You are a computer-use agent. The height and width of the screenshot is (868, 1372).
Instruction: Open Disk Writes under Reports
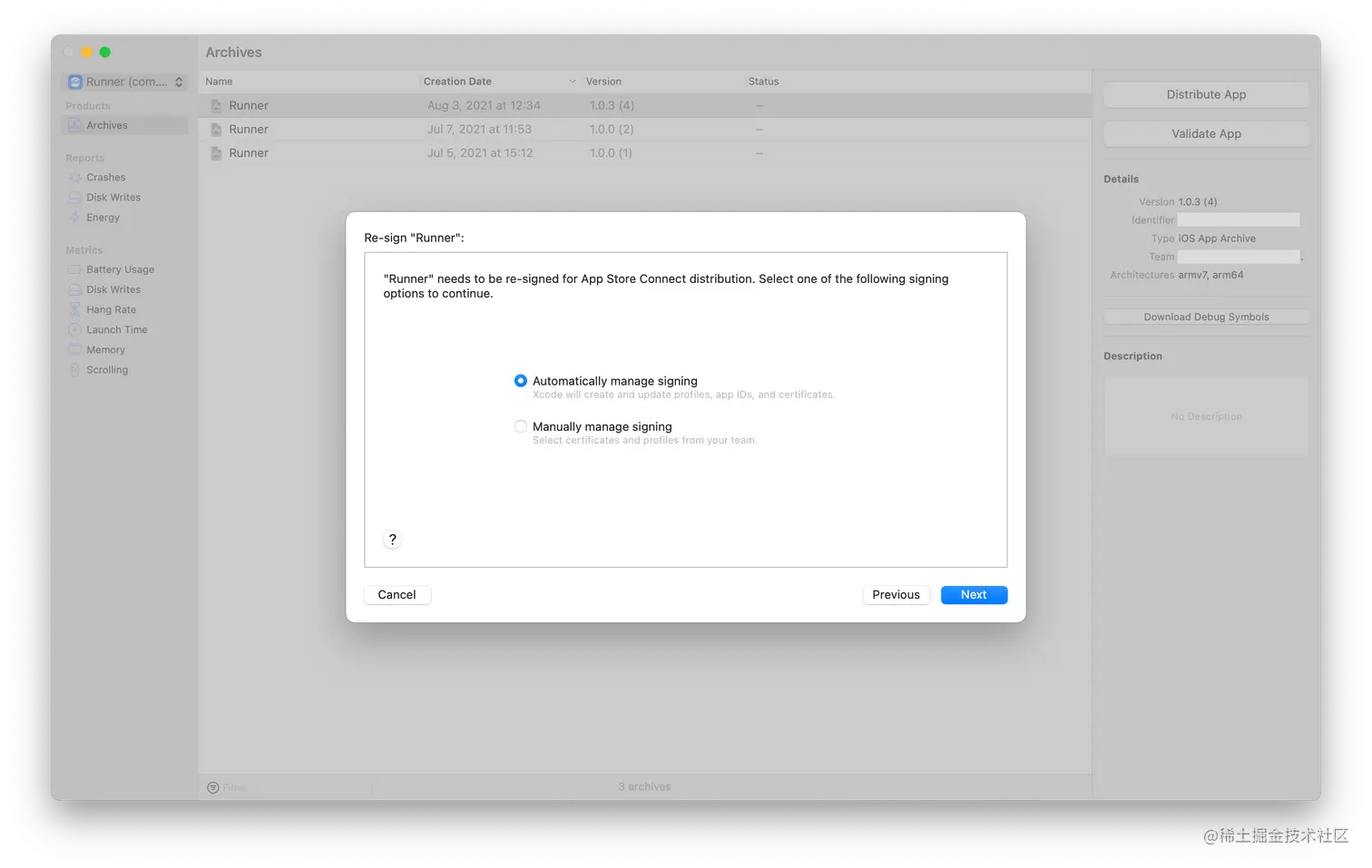pyautogui.click(x=113, y=198)
